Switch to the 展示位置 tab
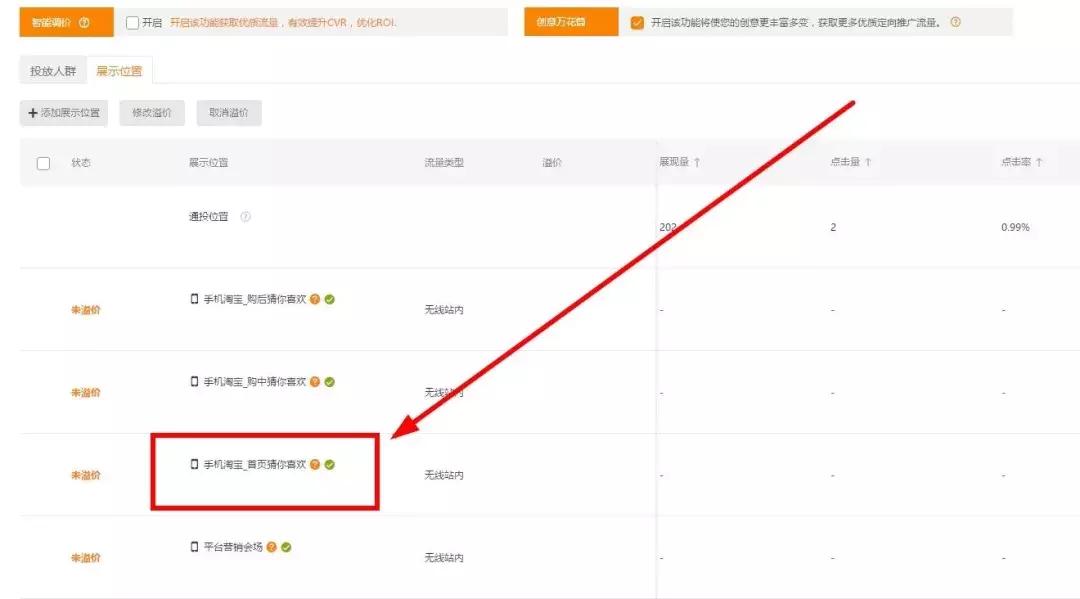Image resolution: width=1080 pixels, height=599 pixels. 120,70
